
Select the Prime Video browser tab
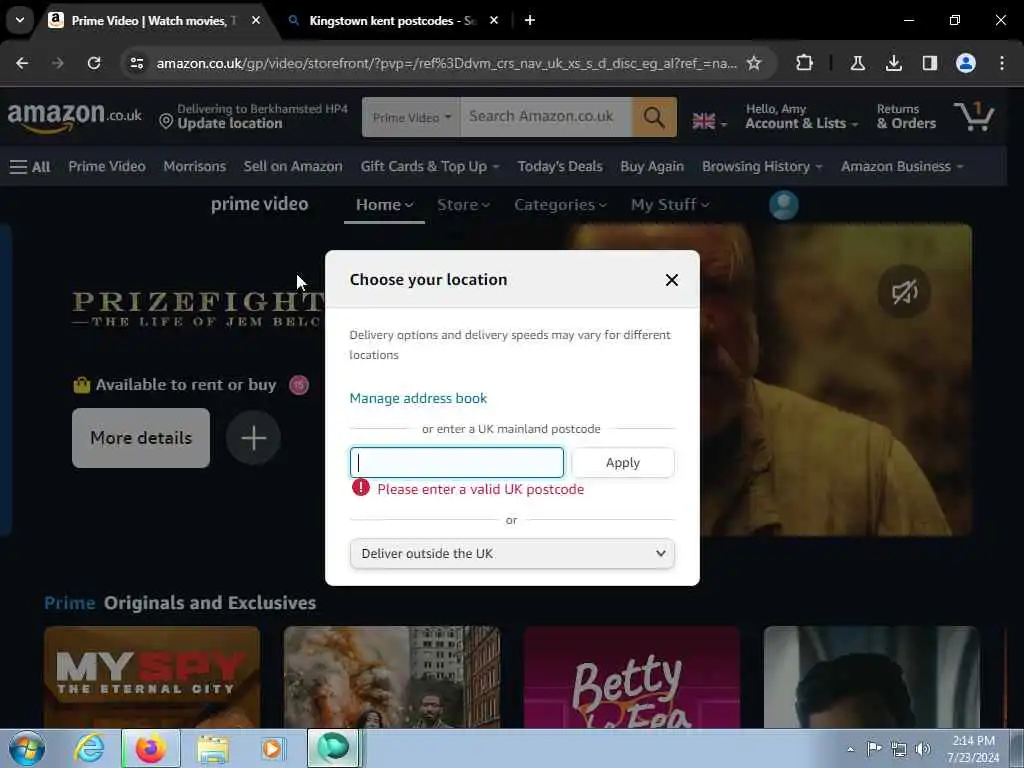pyautogui.click(x=150, y=21)
